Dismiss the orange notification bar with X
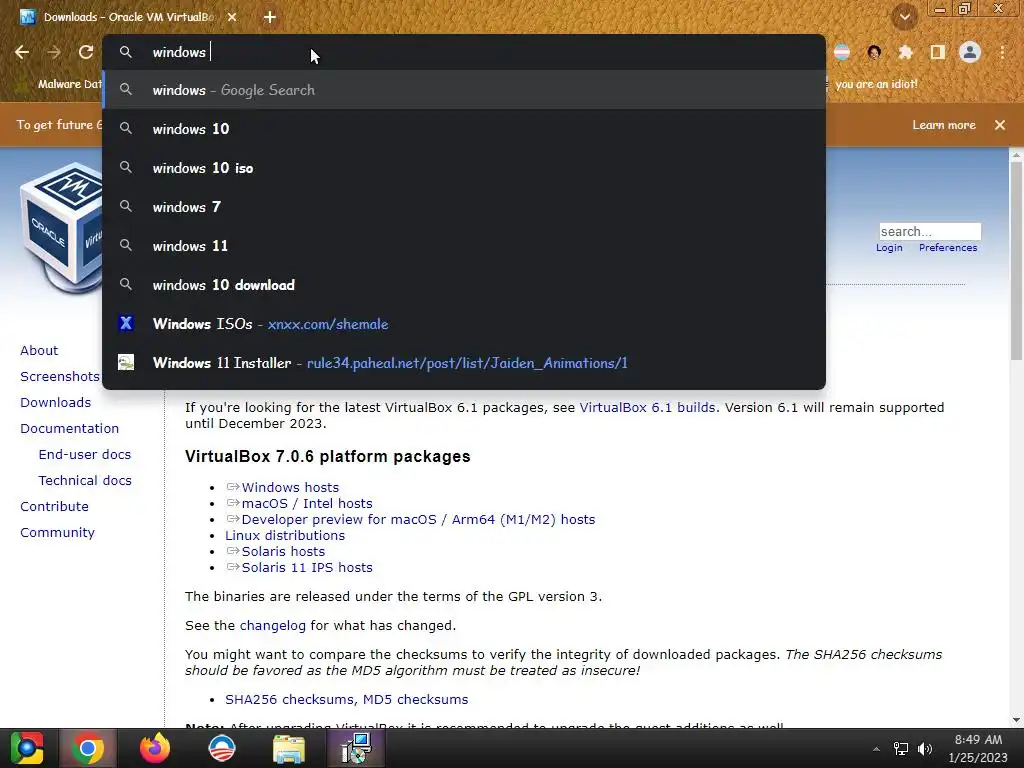 (x=1000, y=125)
